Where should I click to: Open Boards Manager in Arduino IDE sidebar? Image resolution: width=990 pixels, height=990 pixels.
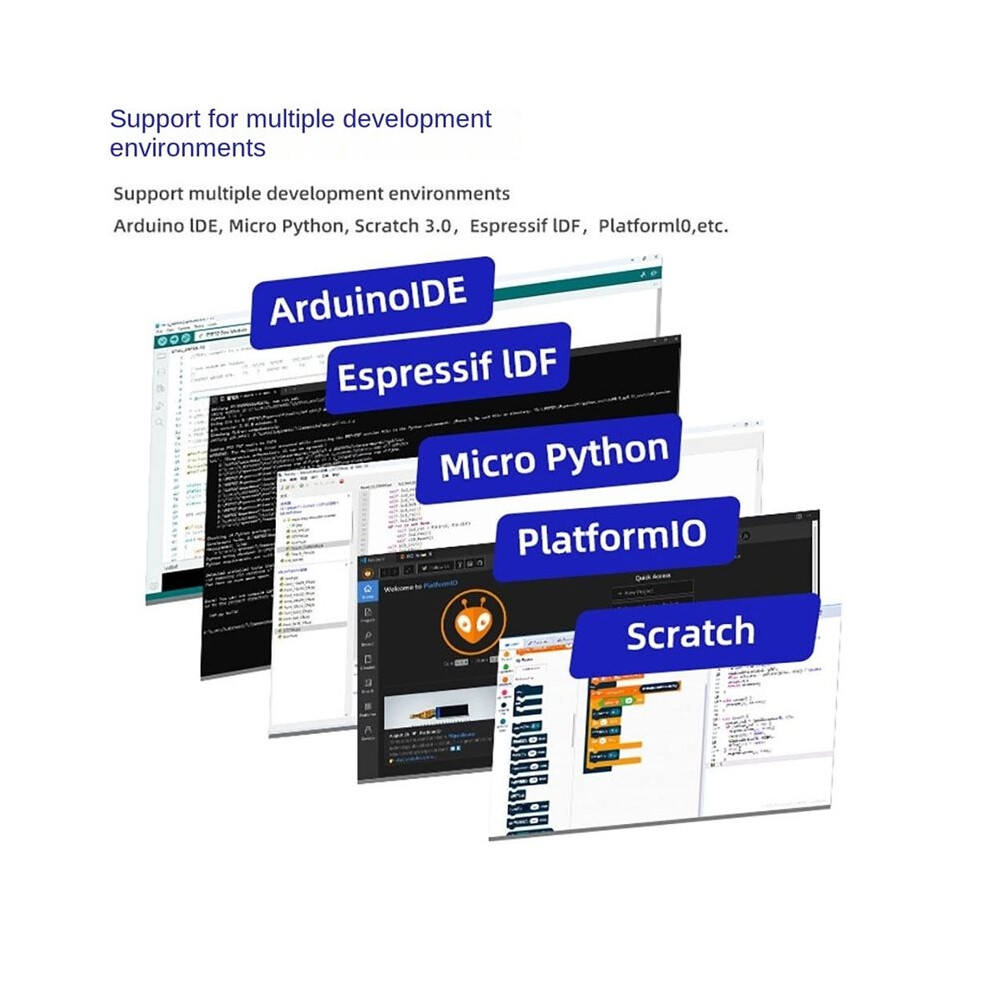[161, 372]
